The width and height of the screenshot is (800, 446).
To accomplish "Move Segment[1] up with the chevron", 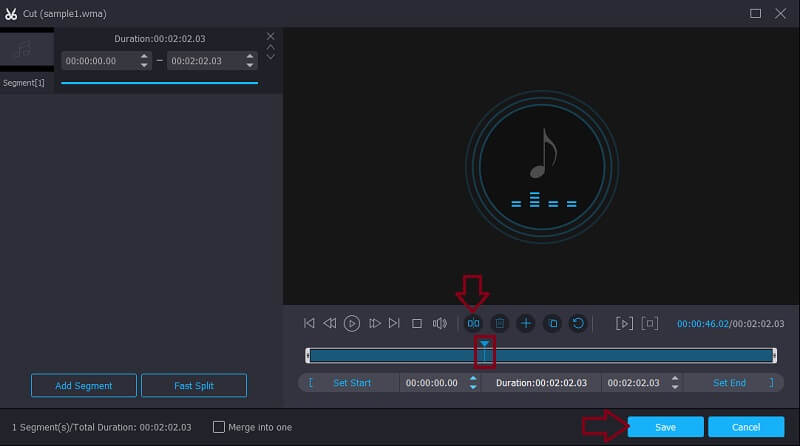I will click(270, 47).
